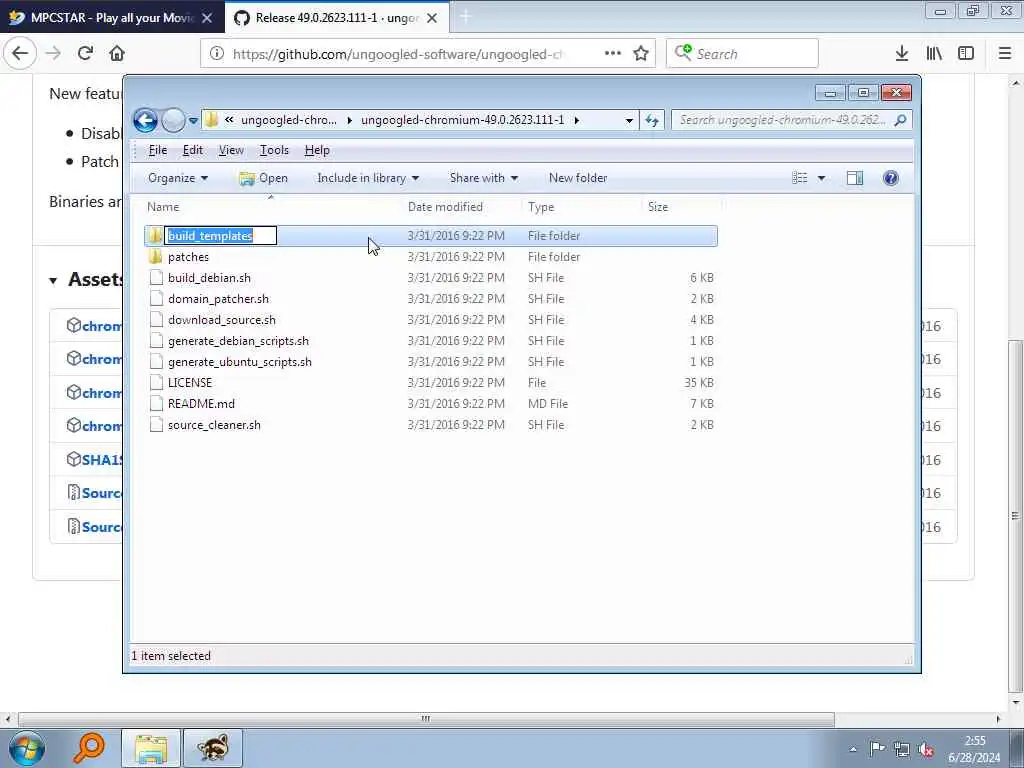Click the orange magnifier taskbar icon
The width and height of the screenshot is (1024, 768).
(x=88, y=748)
